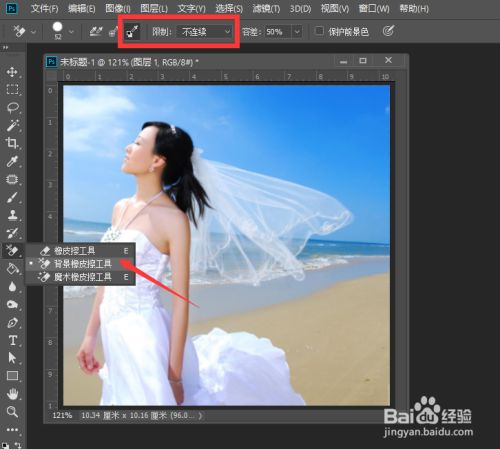Minimize the document window
500x449 pixels.
coord(343,61)
